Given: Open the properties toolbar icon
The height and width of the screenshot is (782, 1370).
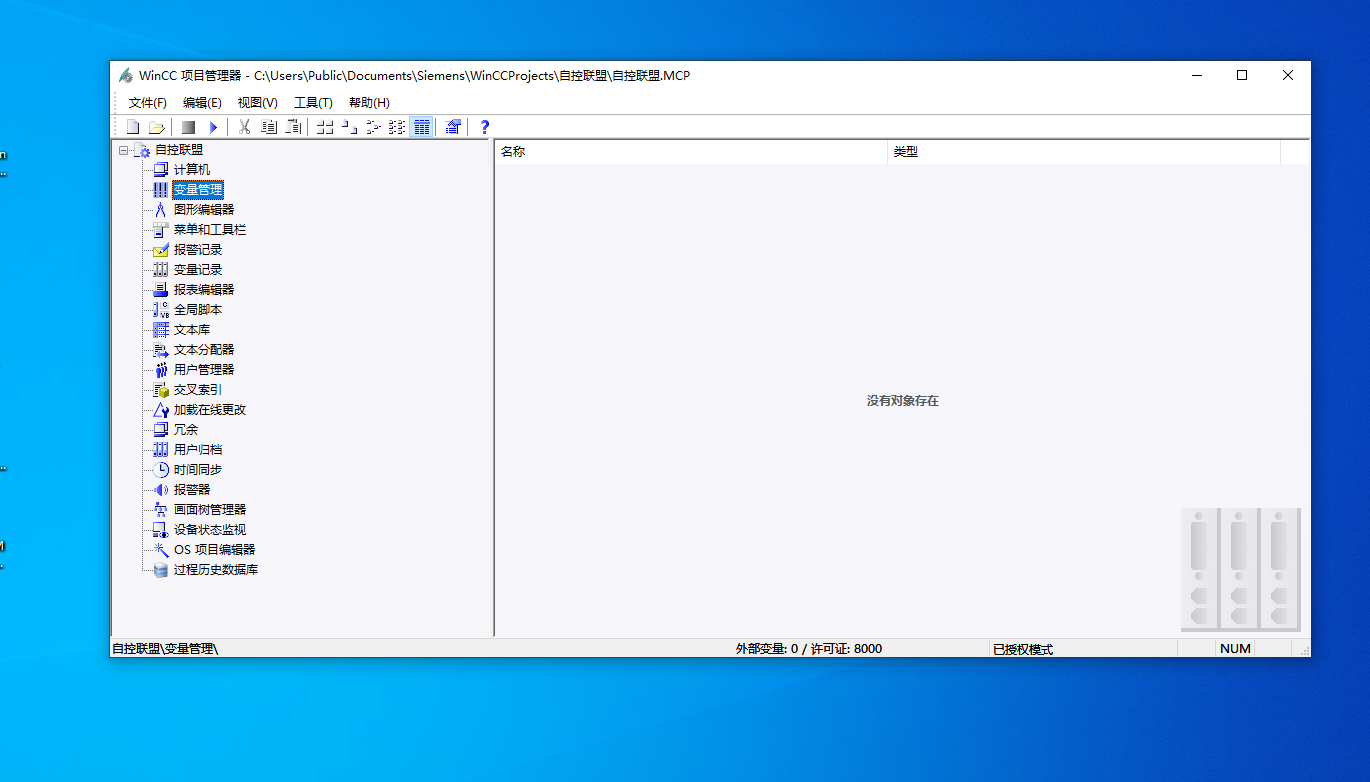Looking at the screenshot, I should pos(452,126).
